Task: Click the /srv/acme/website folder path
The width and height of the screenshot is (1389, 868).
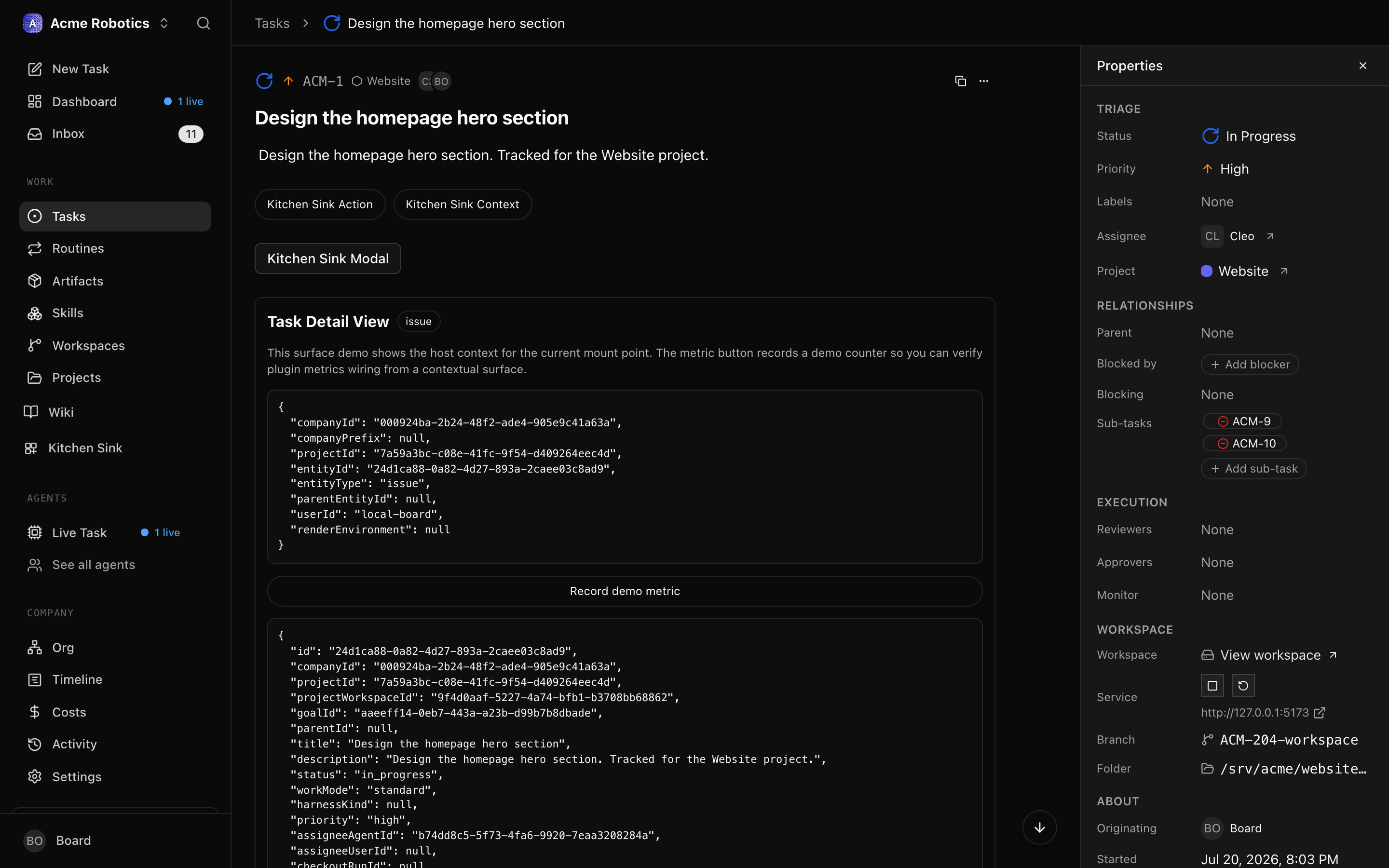Action: (x=1293, y=769)
